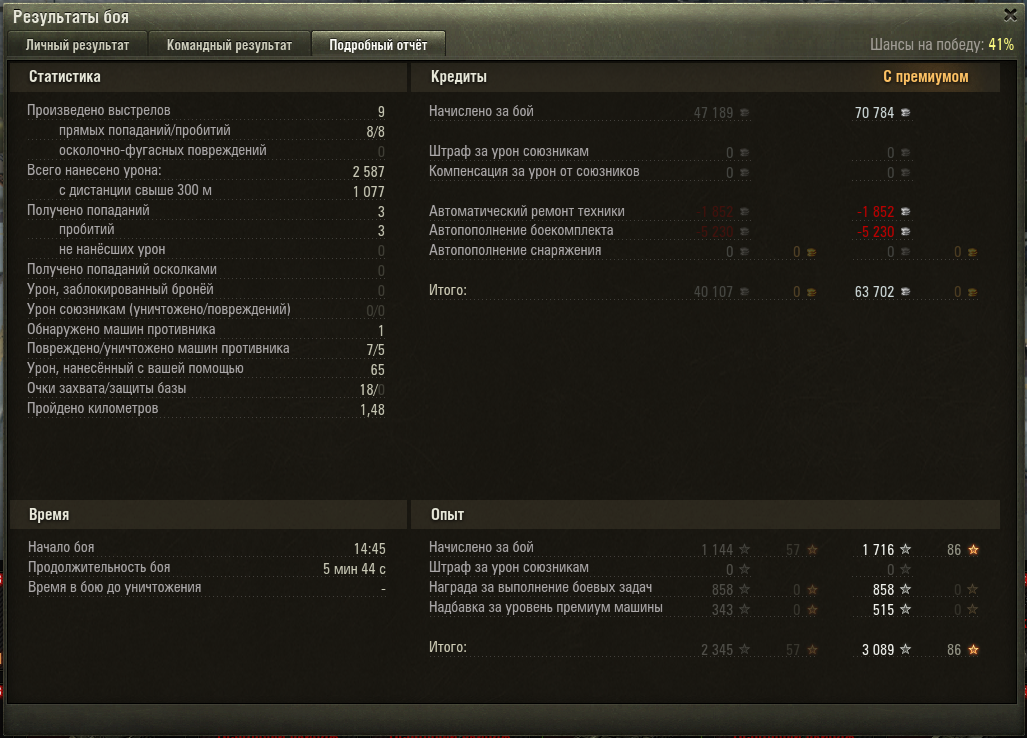
Task: Click the orange free experience star beside 86 in Начислено за бой
Action: [973, 549]
